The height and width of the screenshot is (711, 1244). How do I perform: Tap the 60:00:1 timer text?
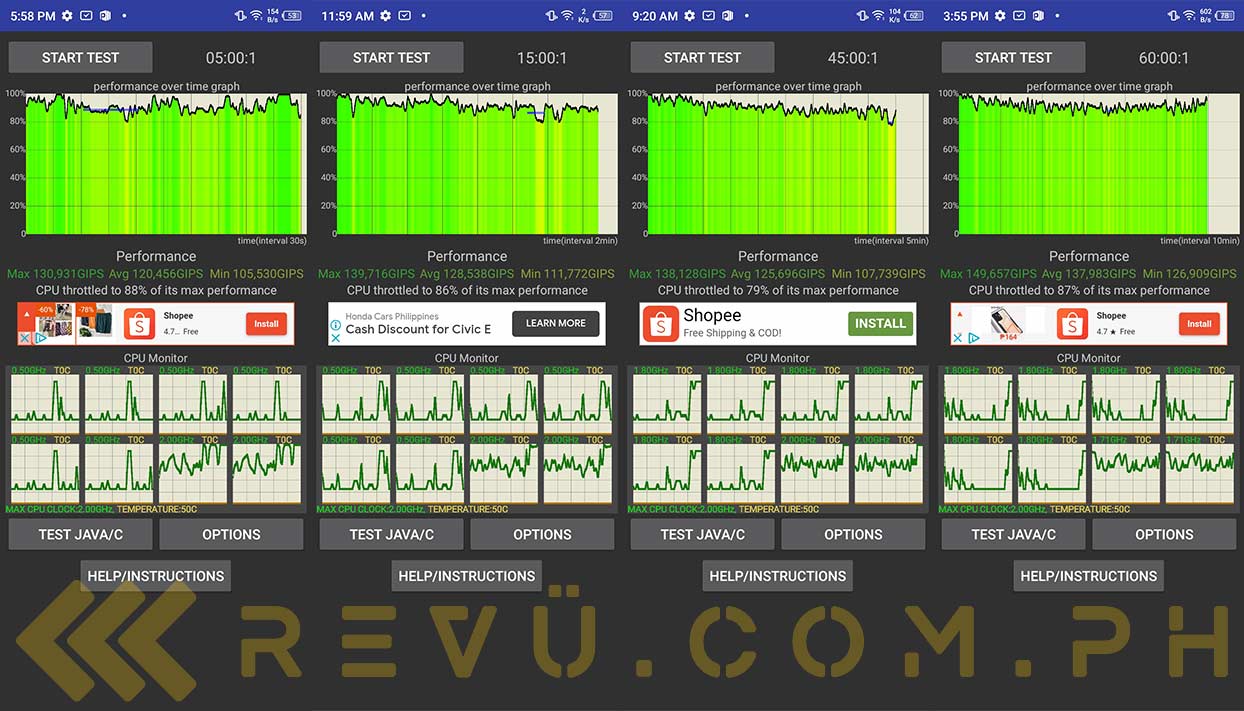[1164, 58]
